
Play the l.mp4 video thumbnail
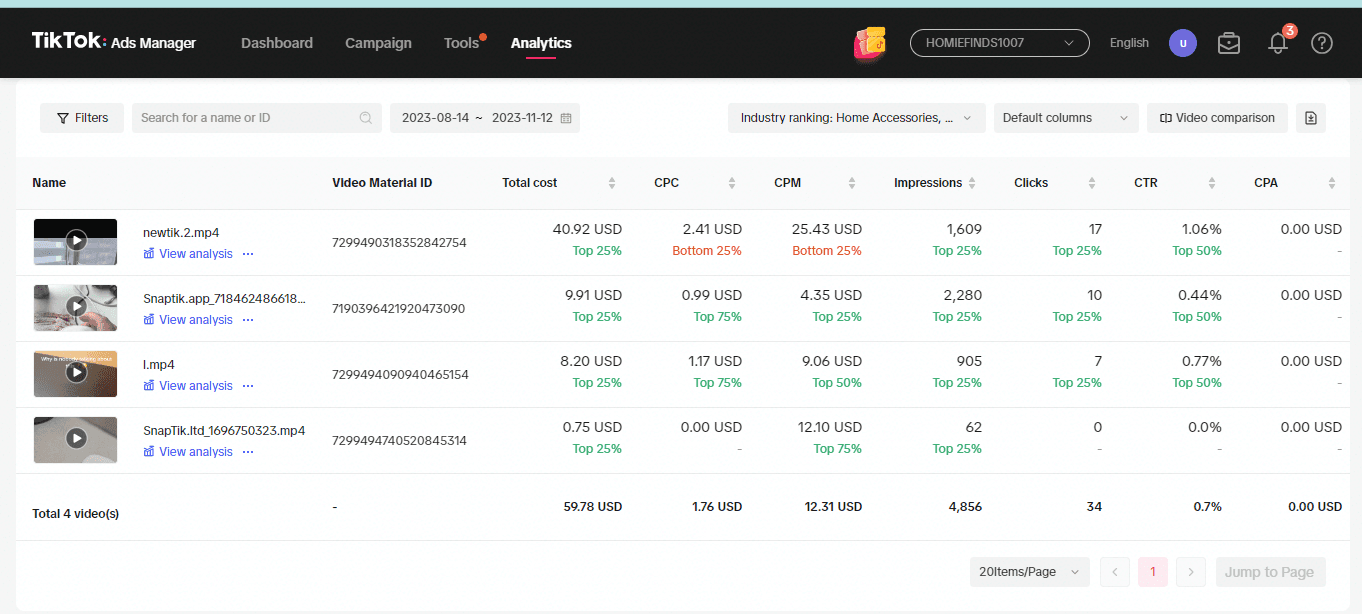[x=76, y=373]
